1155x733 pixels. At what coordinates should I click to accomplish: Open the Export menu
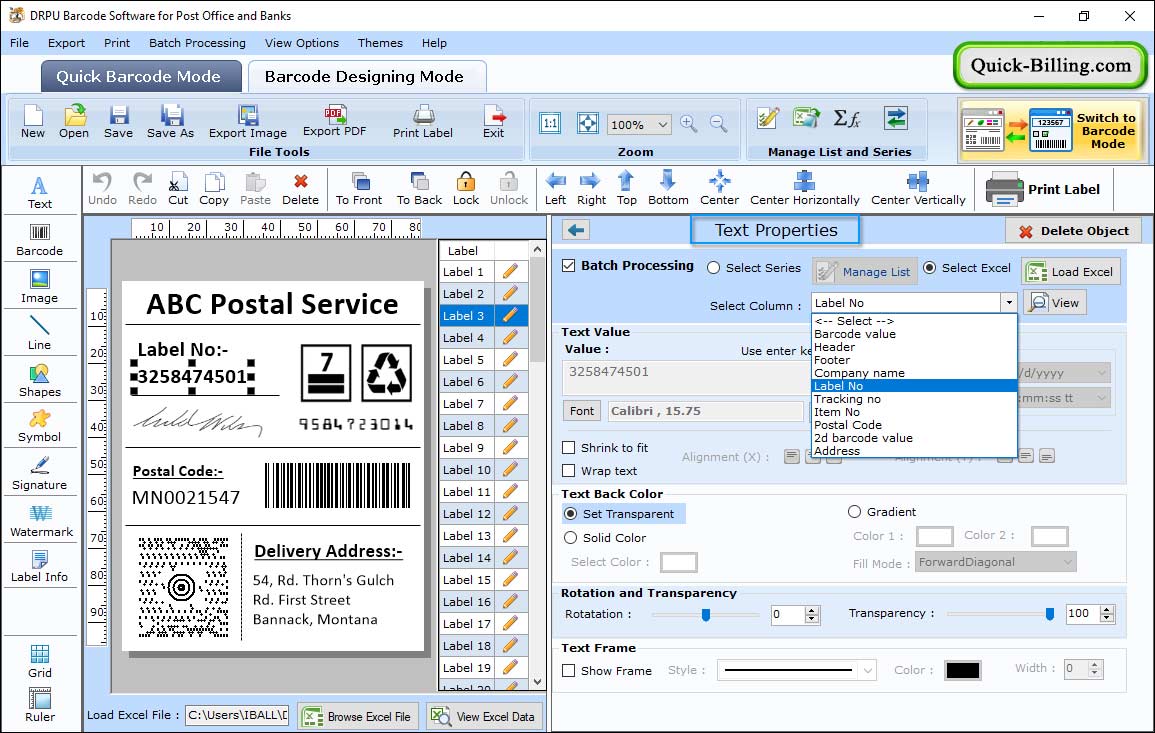(66, 43)
